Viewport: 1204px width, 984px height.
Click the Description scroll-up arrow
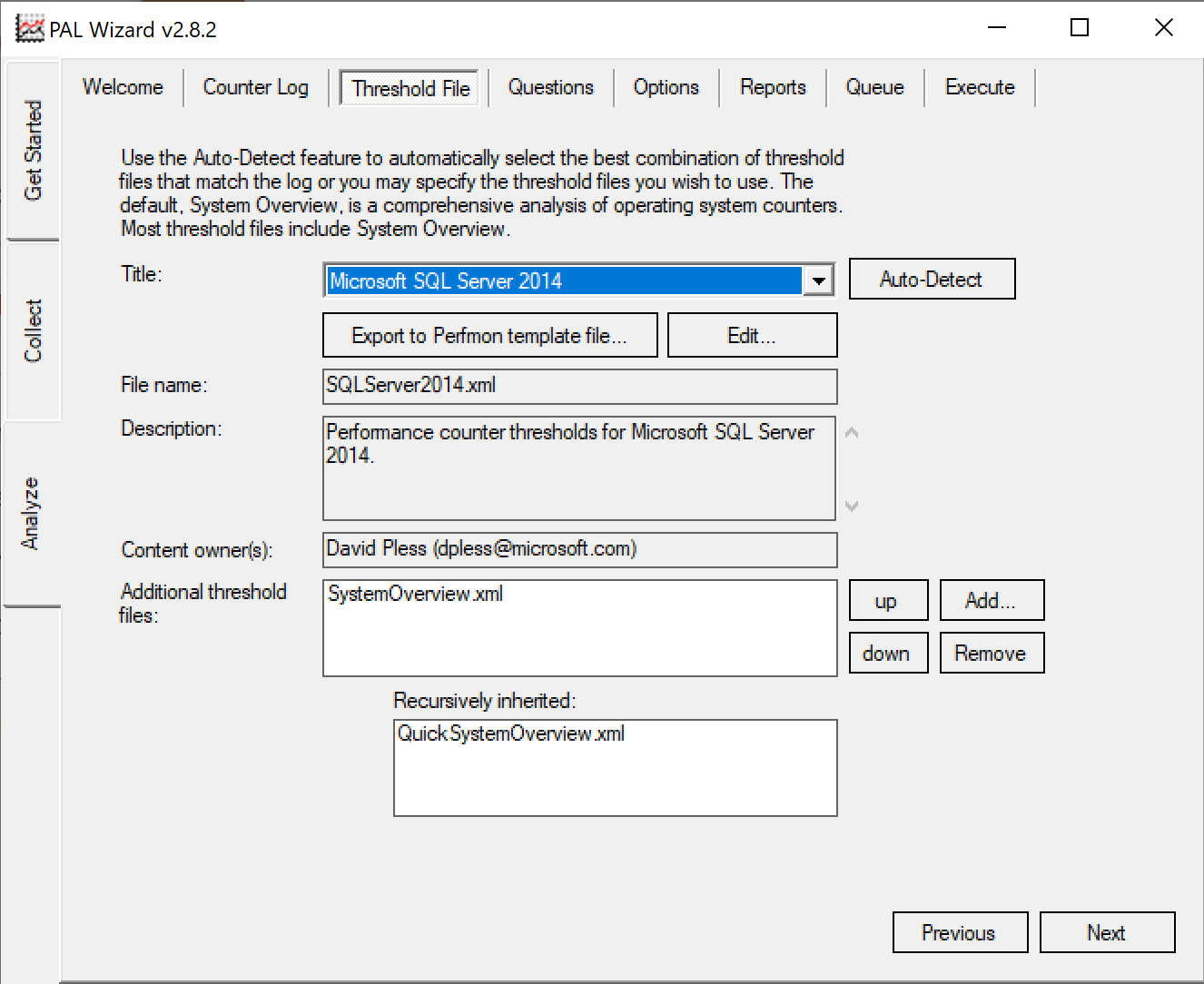point(851,433)
